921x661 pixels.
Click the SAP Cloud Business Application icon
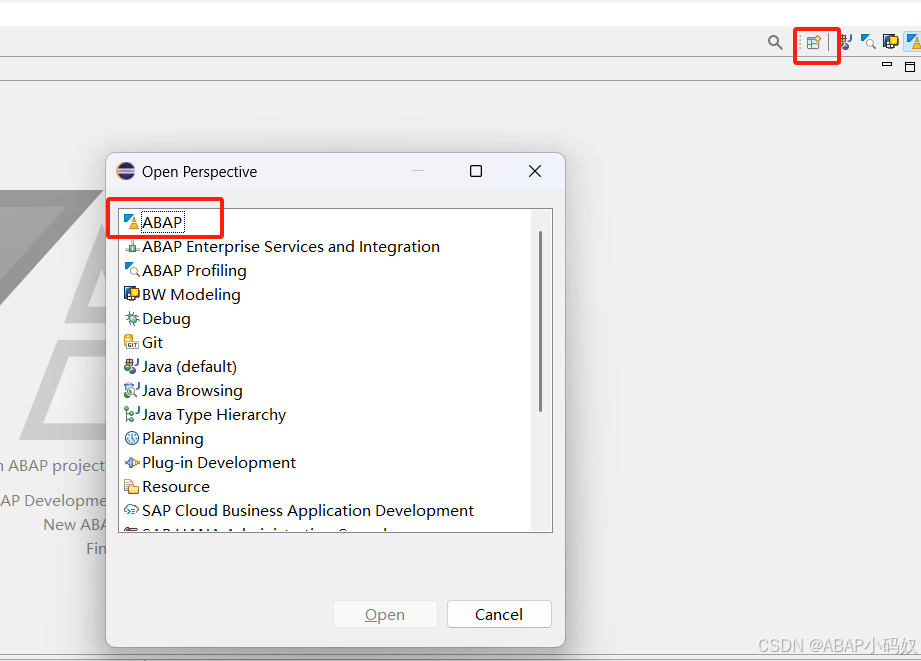pos(132,511)
